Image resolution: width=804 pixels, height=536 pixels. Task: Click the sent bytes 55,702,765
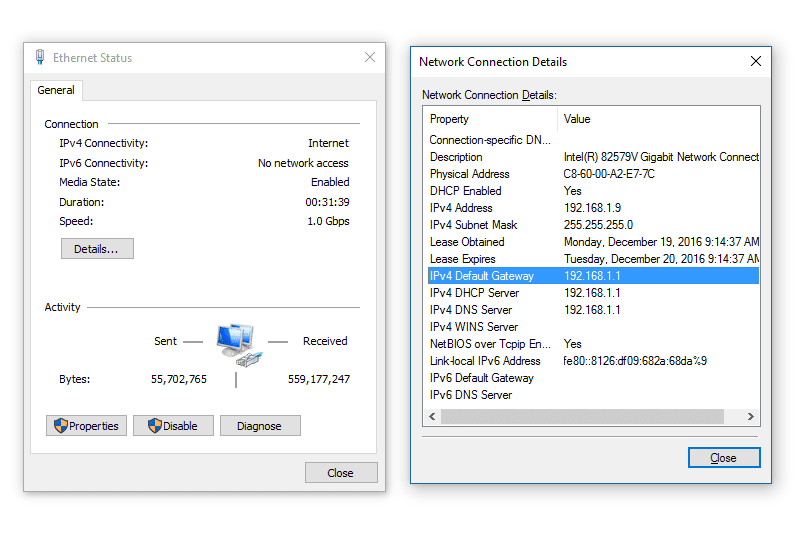point(179,379)
